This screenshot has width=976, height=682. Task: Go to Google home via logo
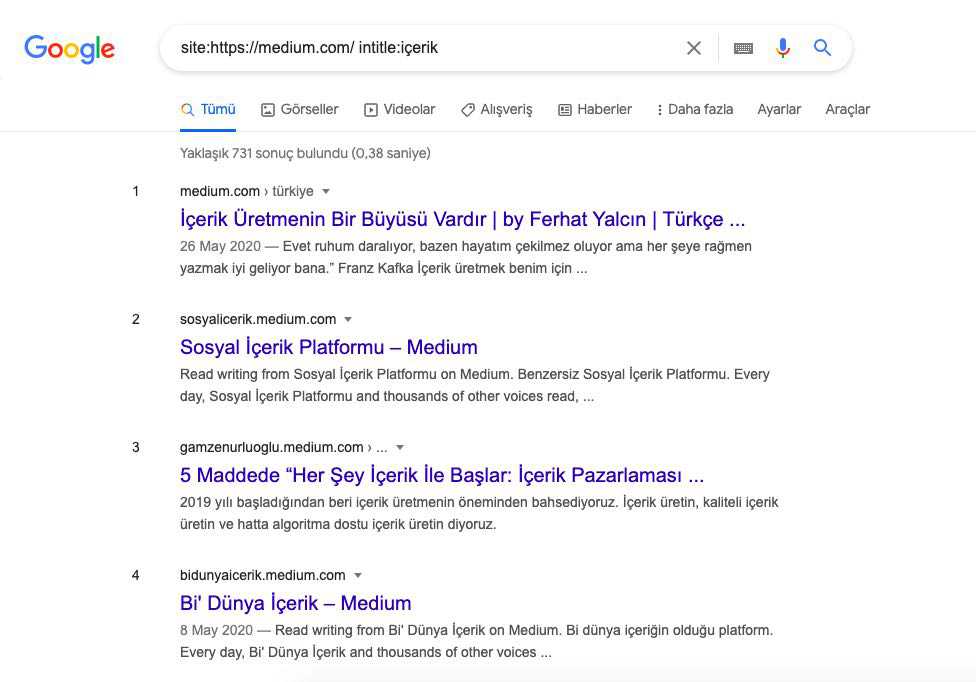(69, 49)
